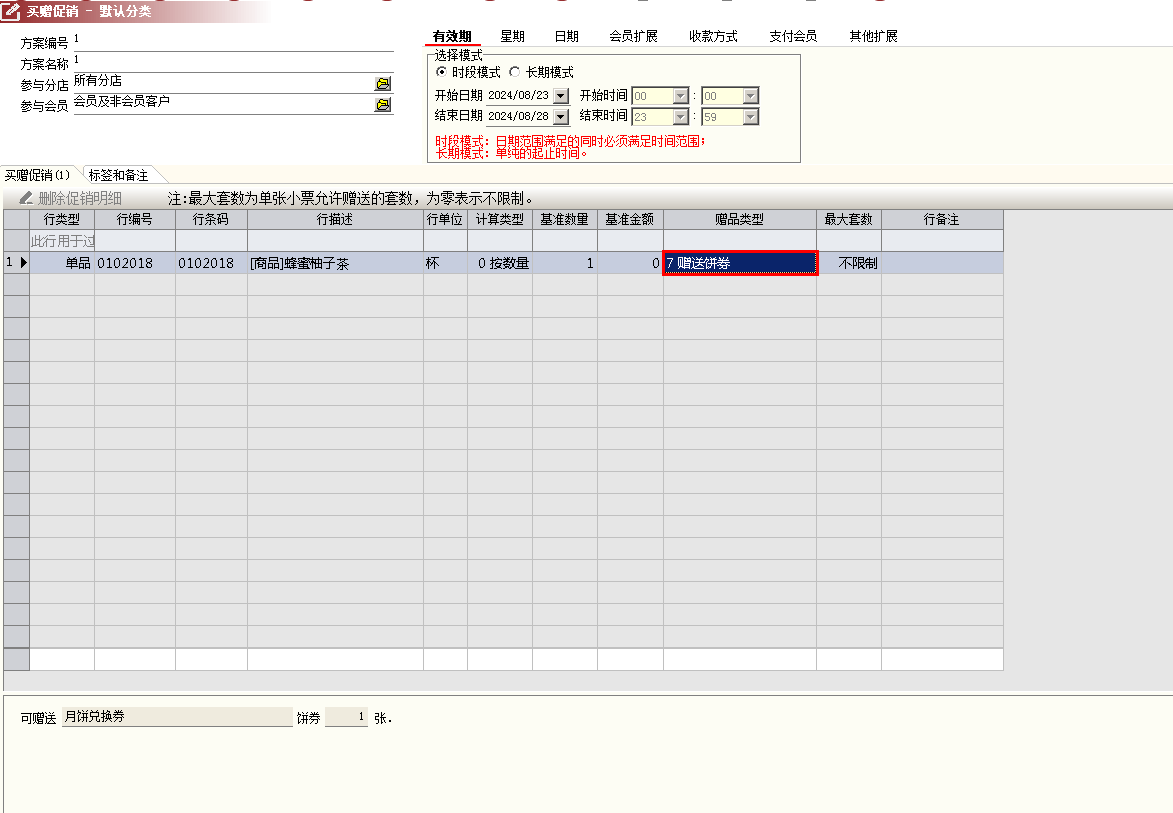The height and width of the screenshot is (813, 1173).
Task: Select the 标签和备注 tab
Action: (118, 175)
